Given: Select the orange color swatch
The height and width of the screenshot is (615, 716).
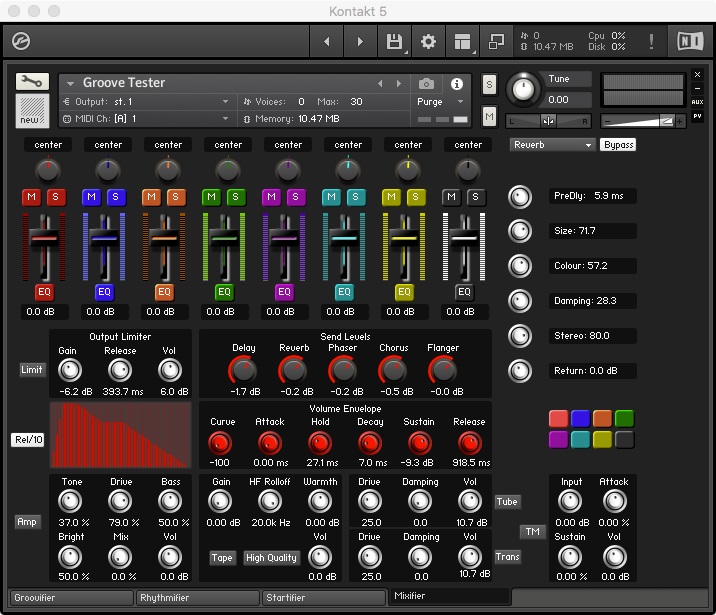Looking at the screenshot, I should 602,418.
